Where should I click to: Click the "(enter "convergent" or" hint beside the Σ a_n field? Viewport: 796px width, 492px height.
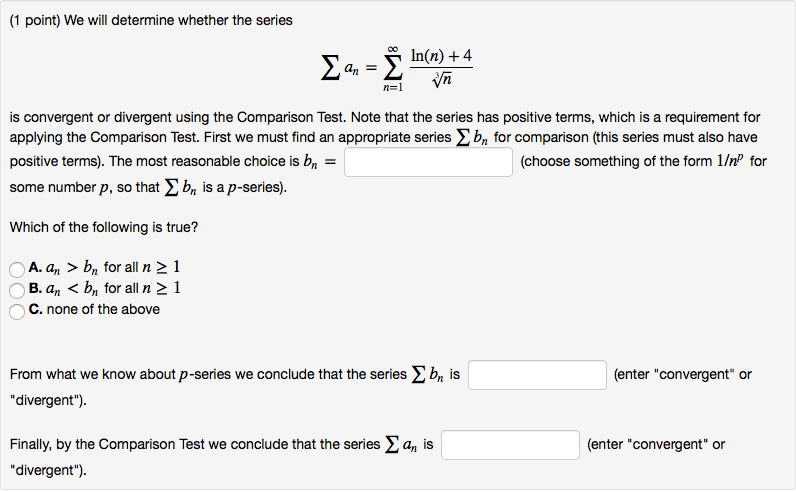coord(656,445)
